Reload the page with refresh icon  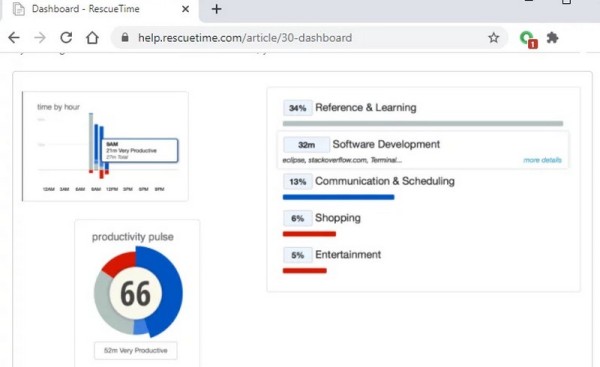(x=66, y=38)
